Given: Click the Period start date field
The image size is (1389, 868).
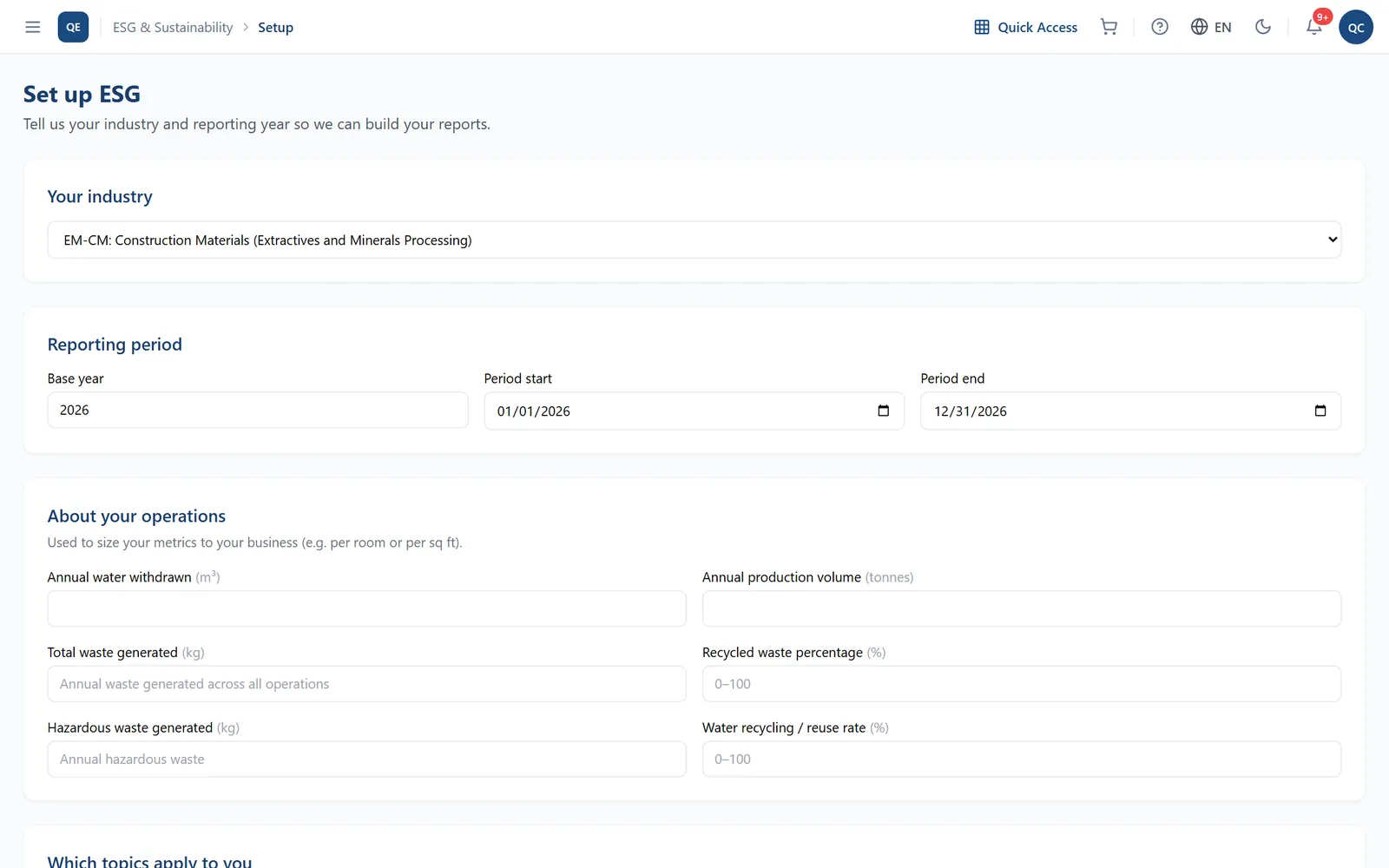Looking at the screenshot, I should pos(694,411).
